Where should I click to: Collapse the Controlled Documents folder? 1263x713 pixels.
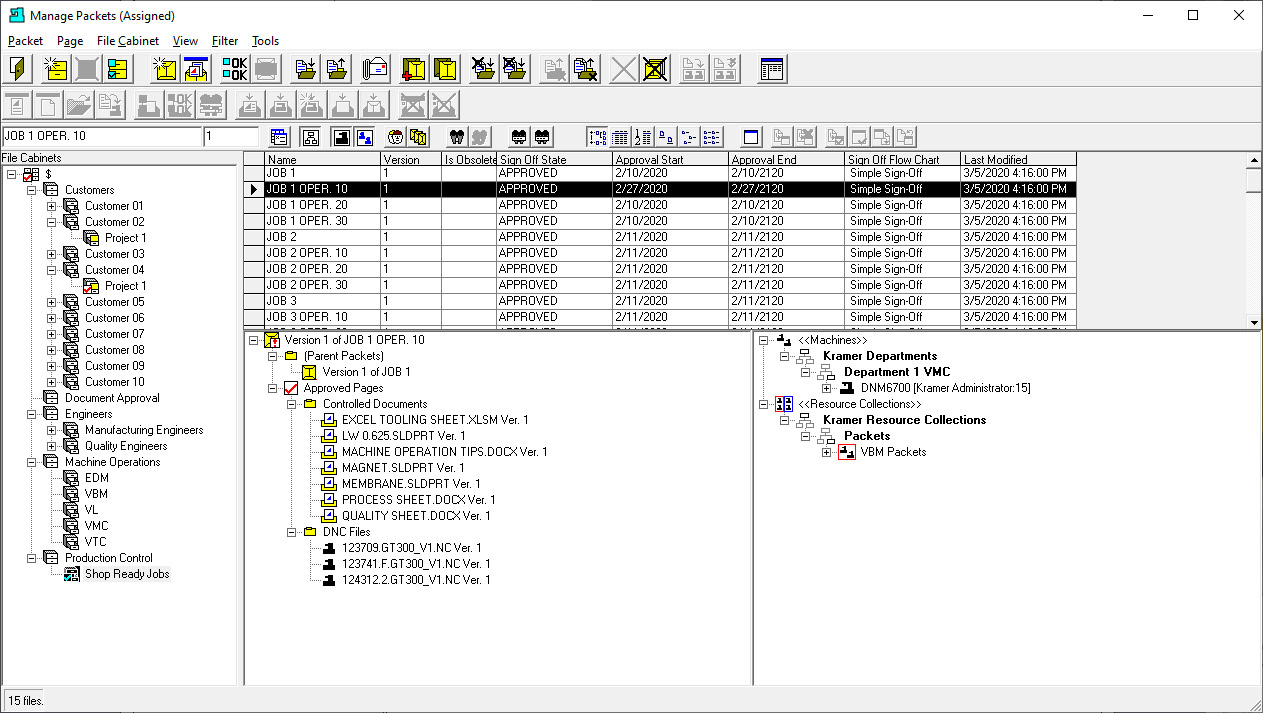click(291, 404)
